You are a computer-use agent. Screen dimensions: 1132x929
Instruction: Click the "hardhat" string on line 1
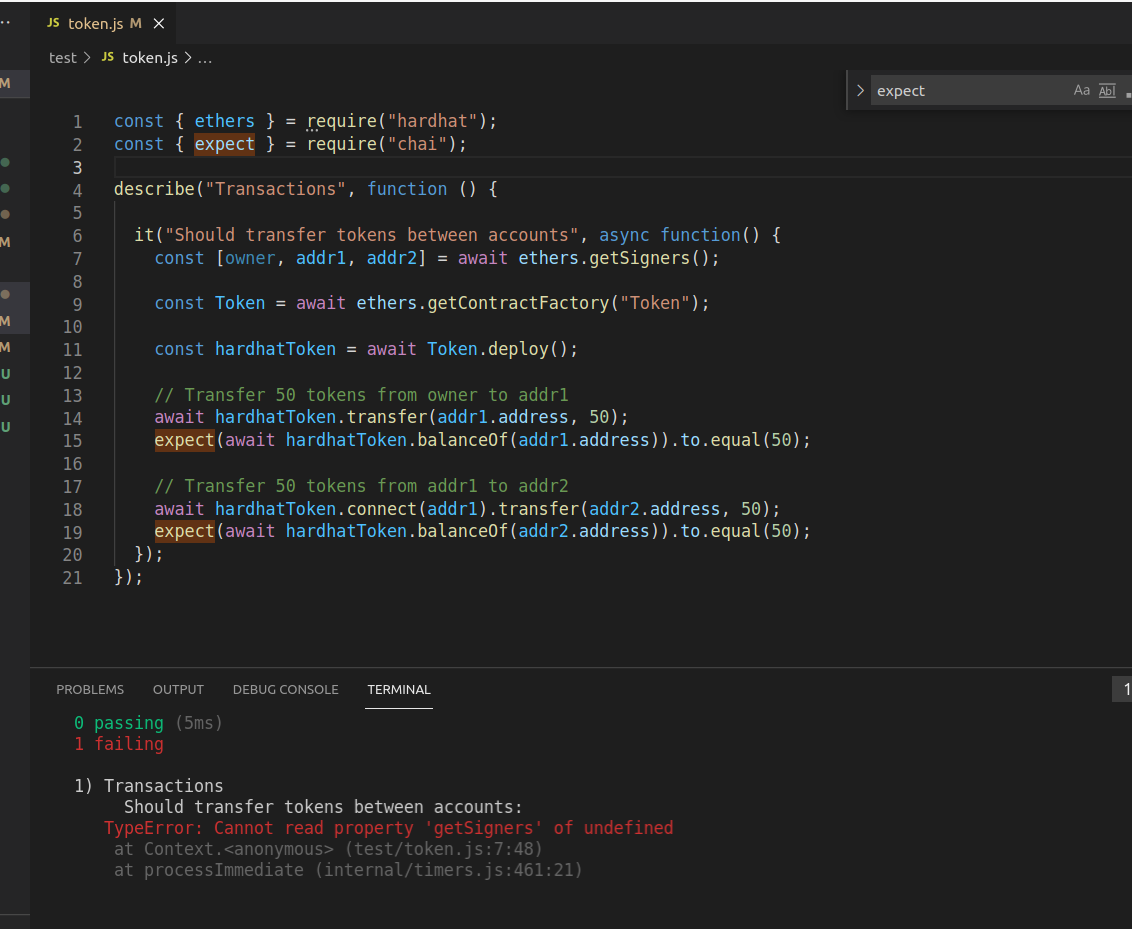coord(433,121)
